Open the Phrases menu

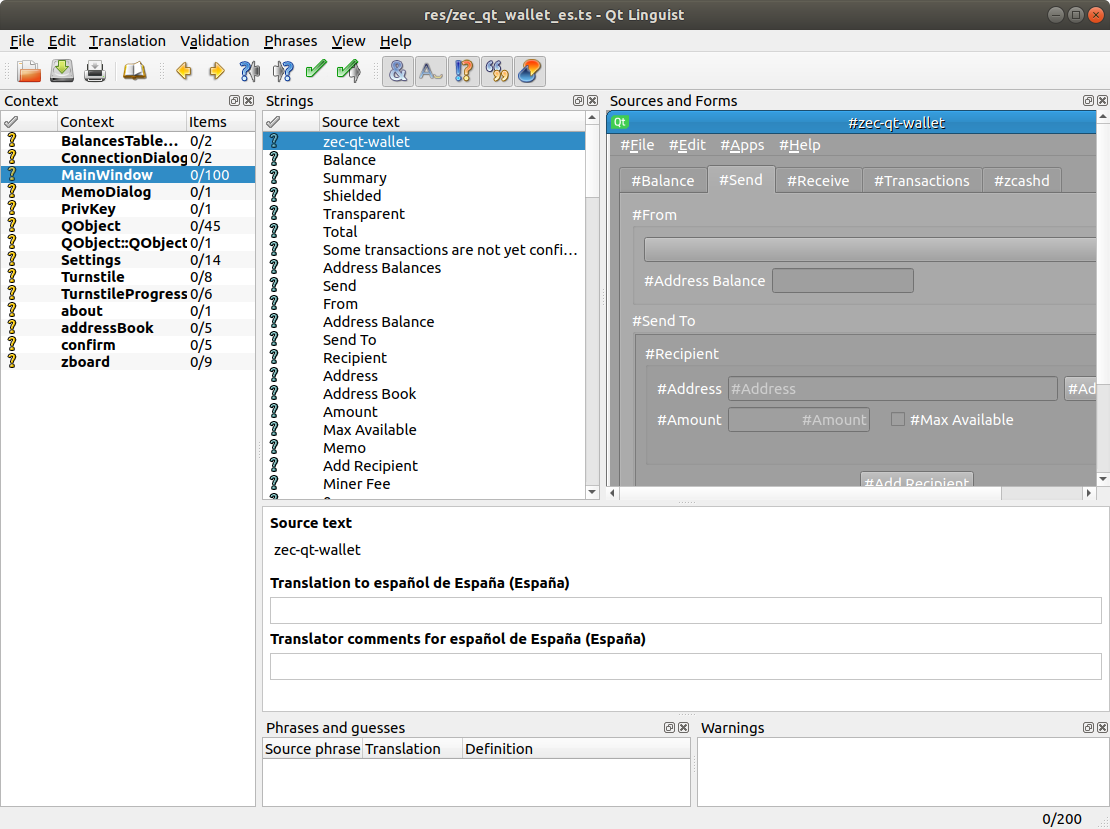[290, 41]
